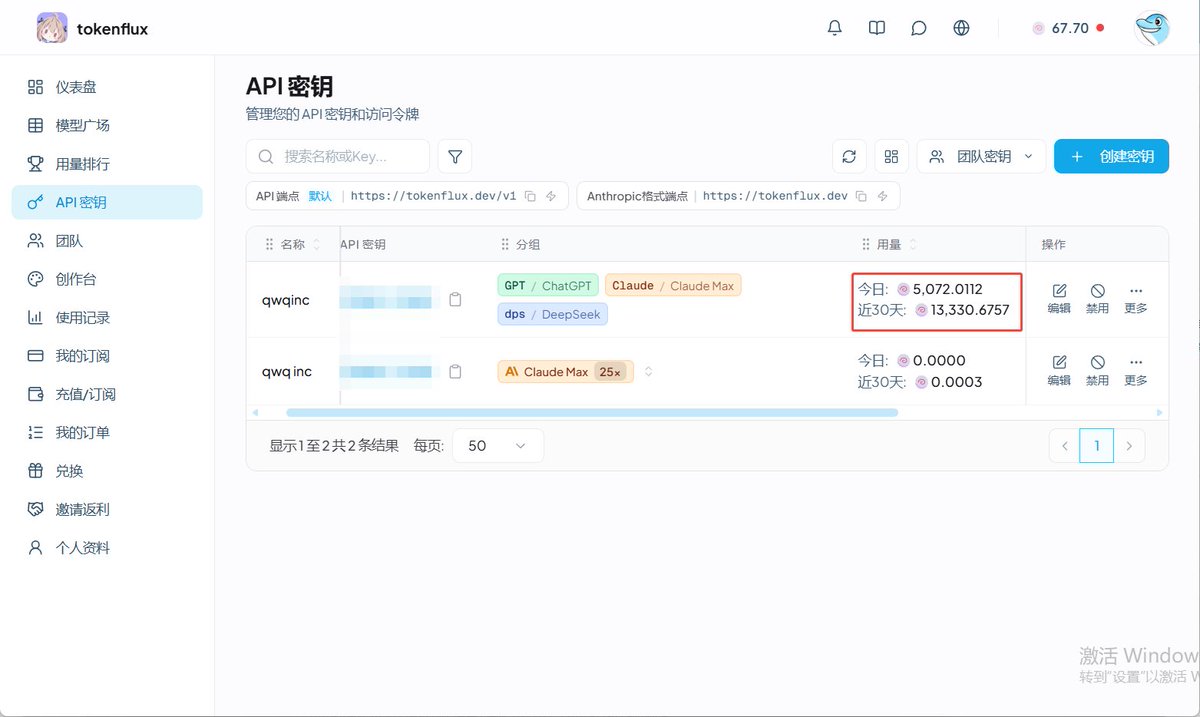The image size is (1200, 717).
Task: Click the notification bell icon
Action: pos(835,28)
